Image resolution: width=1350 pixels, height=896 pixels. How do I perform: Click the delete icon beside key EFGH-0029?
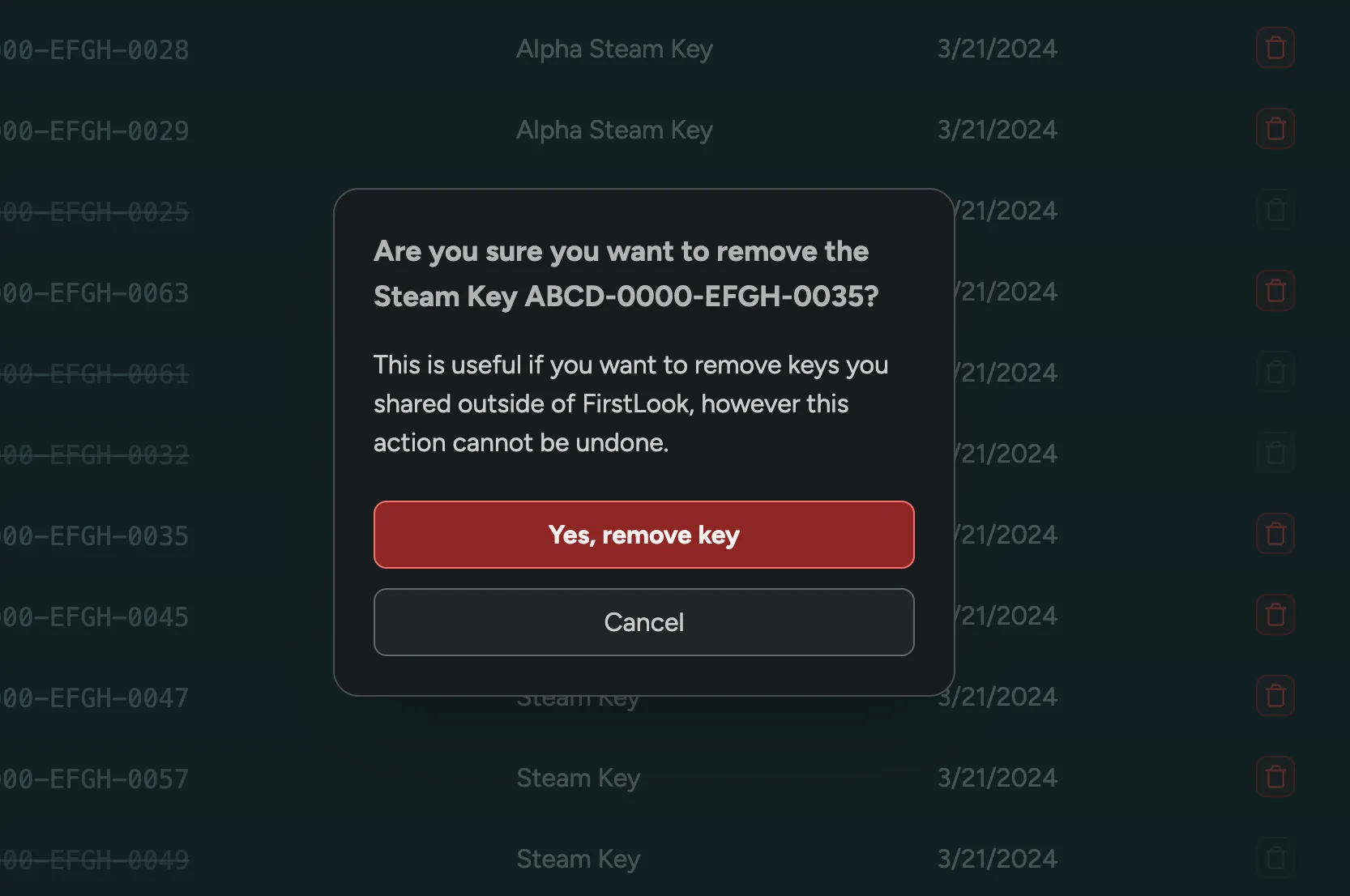1275,128
